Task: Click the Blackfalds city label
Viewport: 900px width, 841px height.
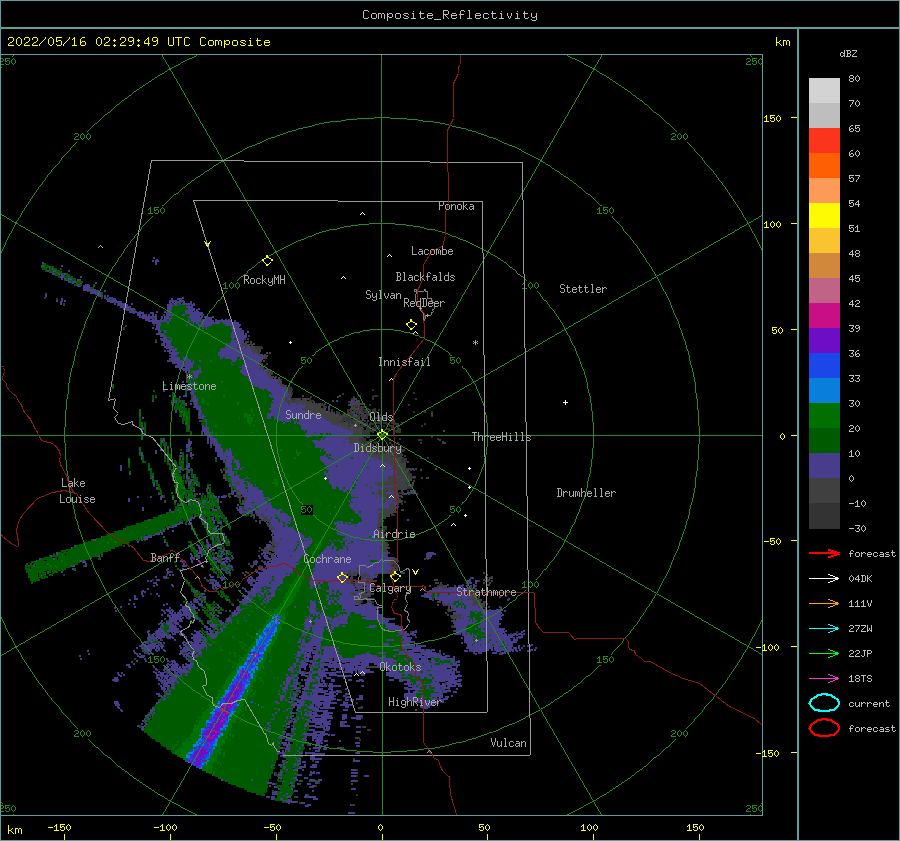Action: click(425, 277)
